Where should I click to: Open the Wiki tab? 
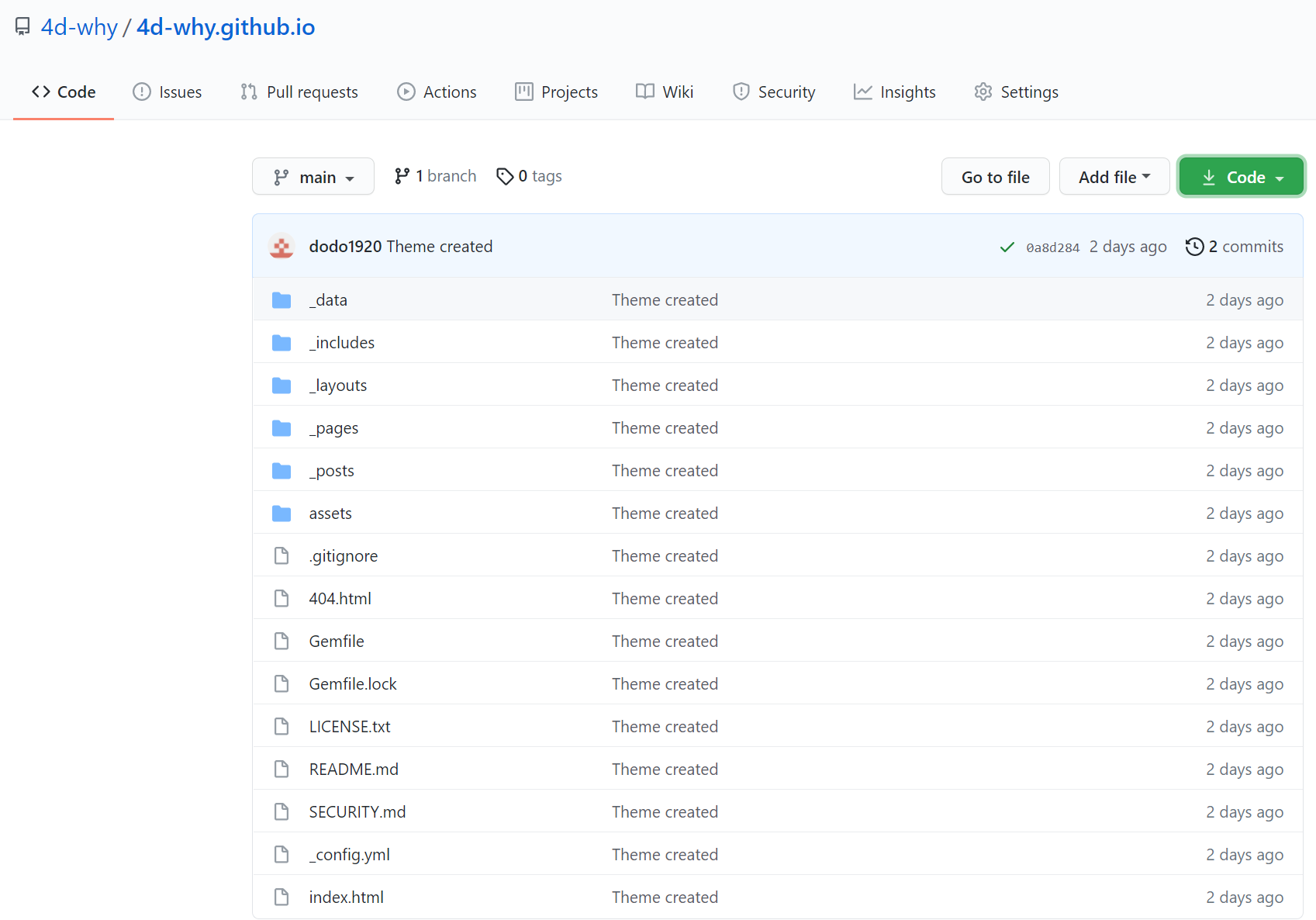665,92
